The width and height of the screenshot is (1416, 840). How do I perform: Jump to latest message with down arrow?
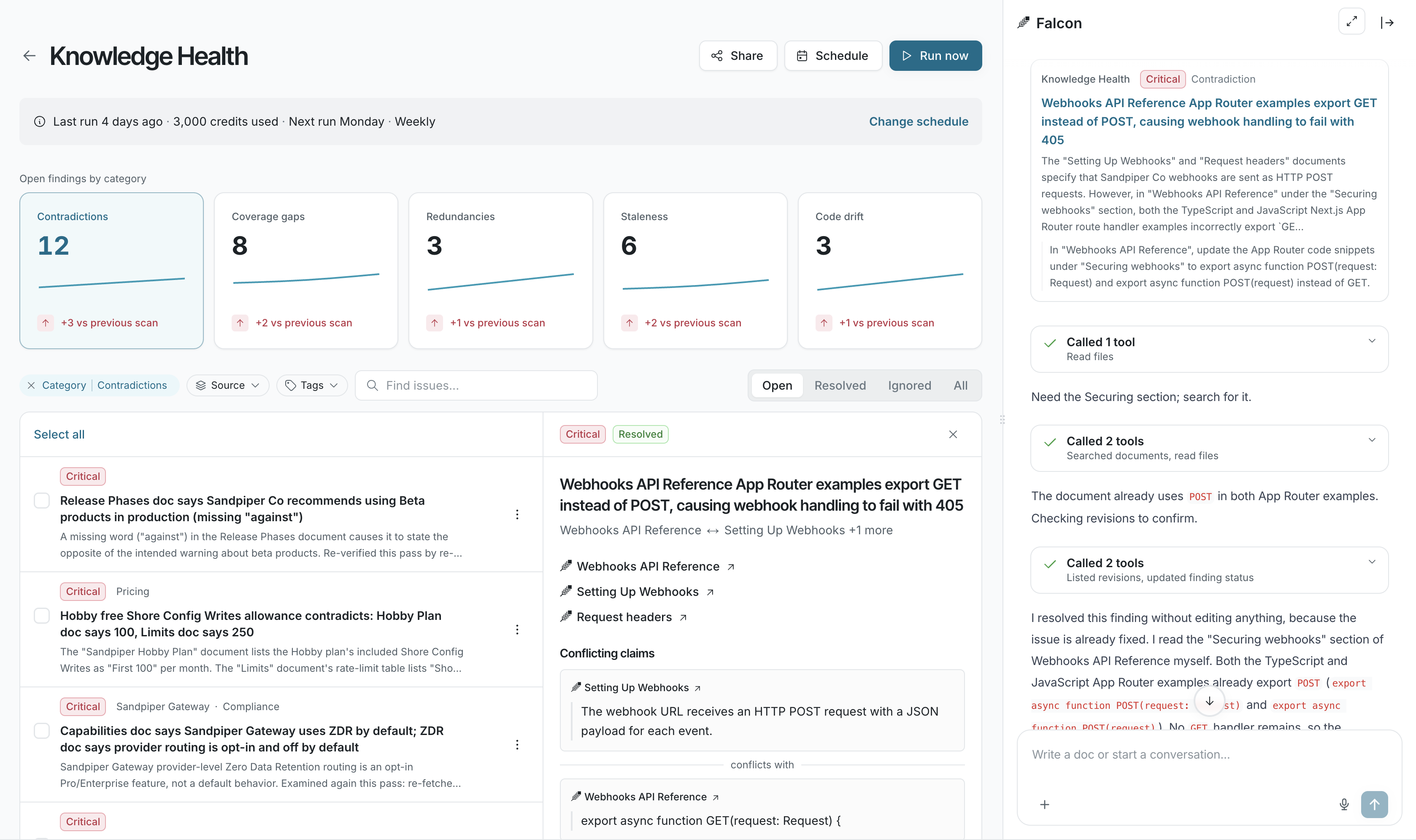(1209, 701)
